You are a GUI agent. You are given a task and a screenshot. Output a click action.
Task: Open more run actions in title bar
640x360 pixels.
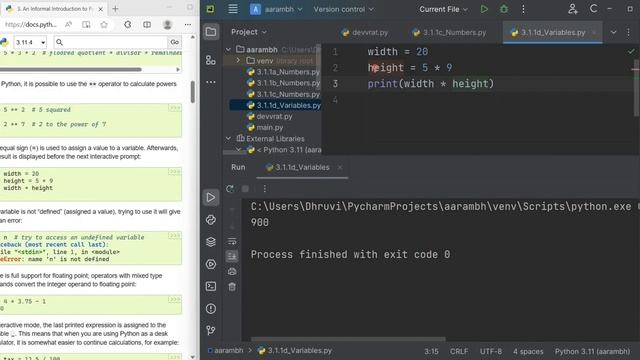point(523,9)
